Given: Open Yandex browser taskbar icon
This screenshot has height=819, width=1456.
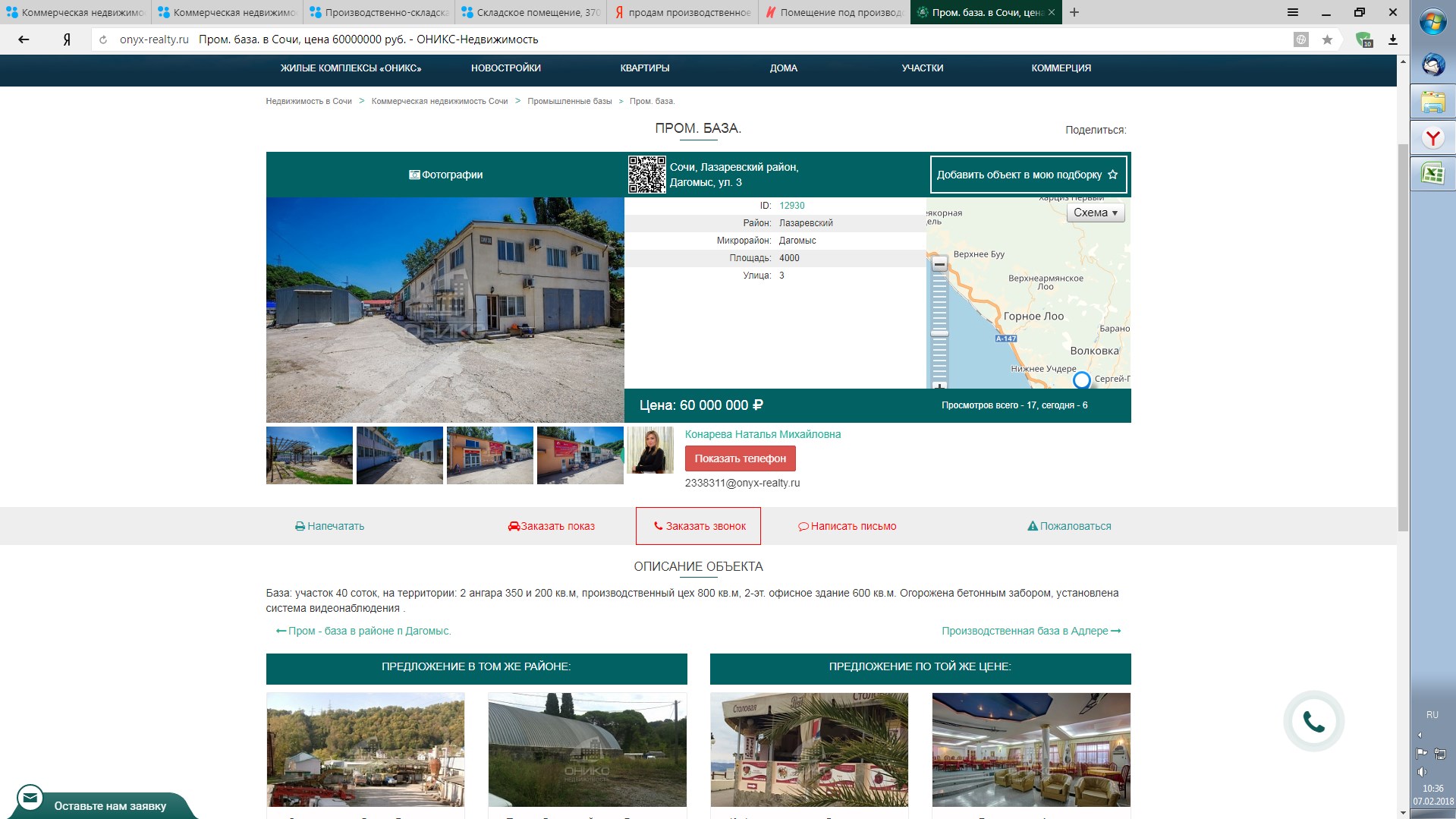Looking at the screenshot, I should [1433, 138].
